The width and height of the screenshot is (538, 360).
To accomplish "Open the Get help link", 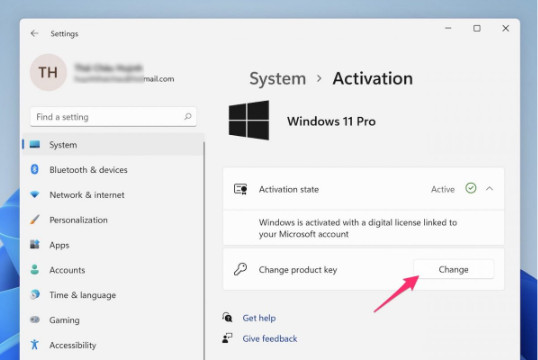I will (x=259, y=318).
